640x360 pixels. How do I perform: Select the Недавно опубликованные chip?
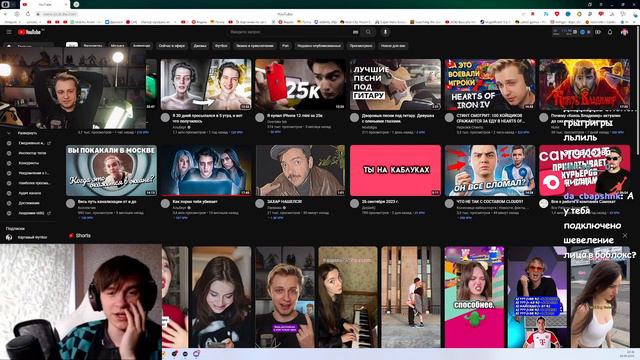pos(319,46)
